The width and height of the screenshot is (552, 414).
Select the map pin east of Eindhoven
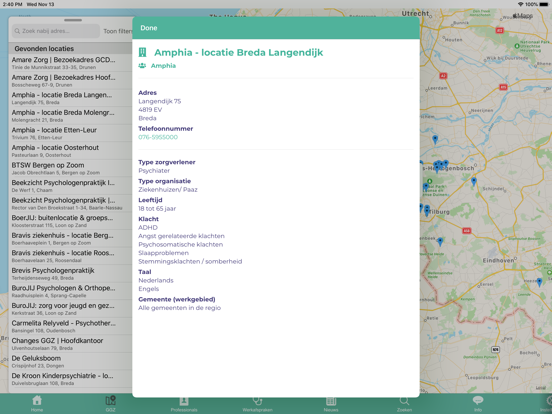(x=539, y=282)
